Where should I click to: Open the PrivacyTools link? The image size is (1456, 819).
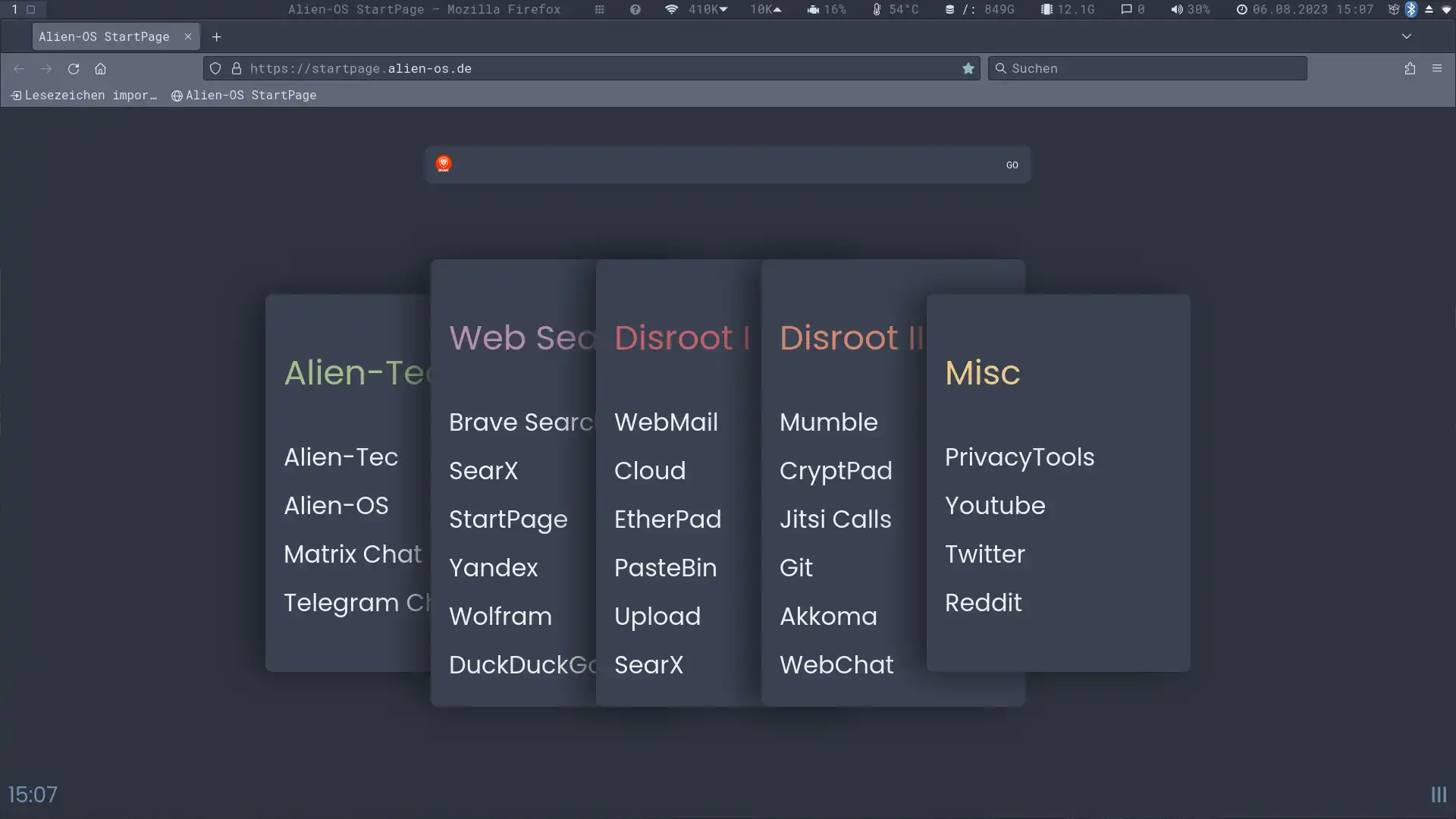1019,458
